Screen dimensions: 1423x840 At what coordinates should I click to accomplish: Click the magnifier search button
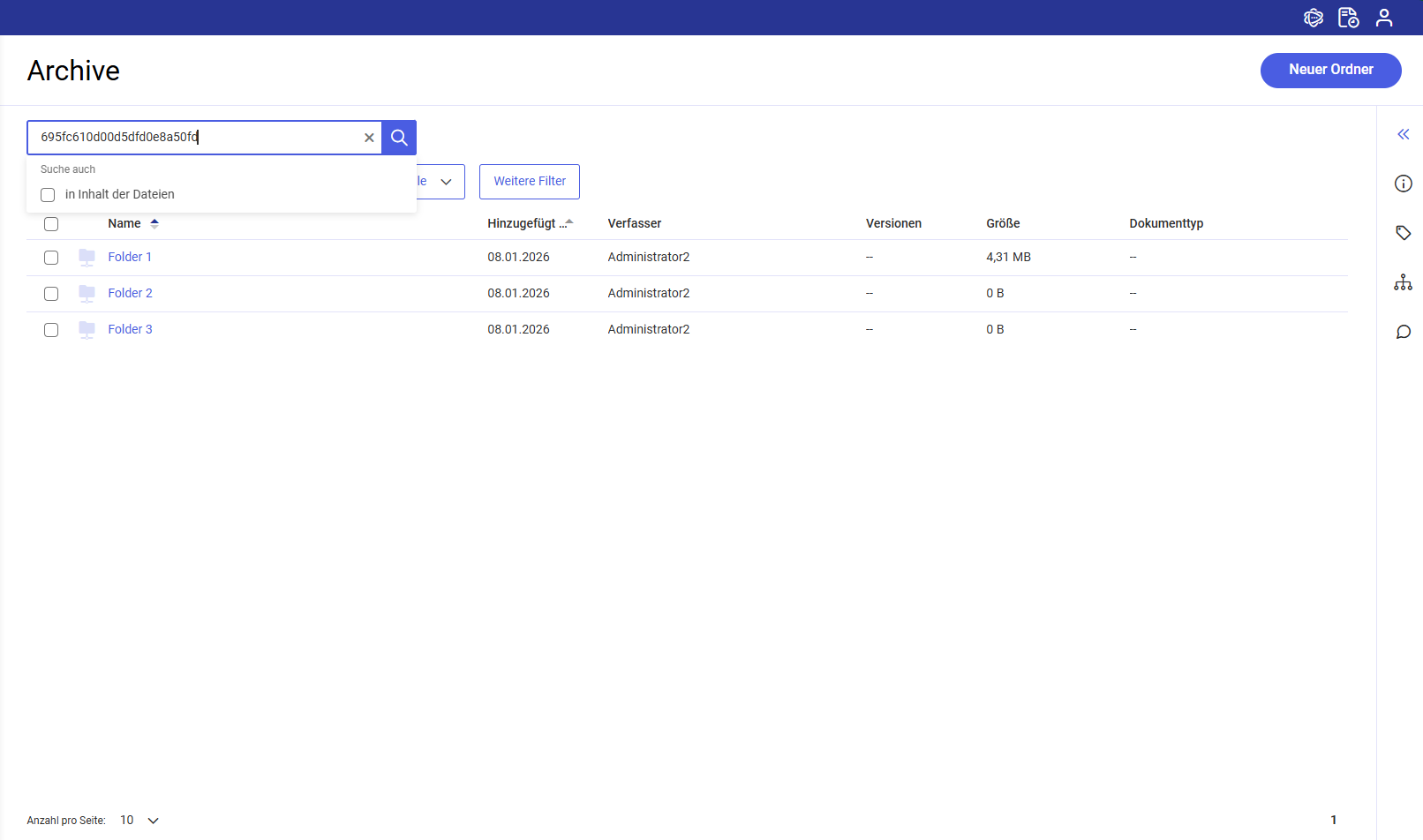pyautogui.click(x=399, y=138)
